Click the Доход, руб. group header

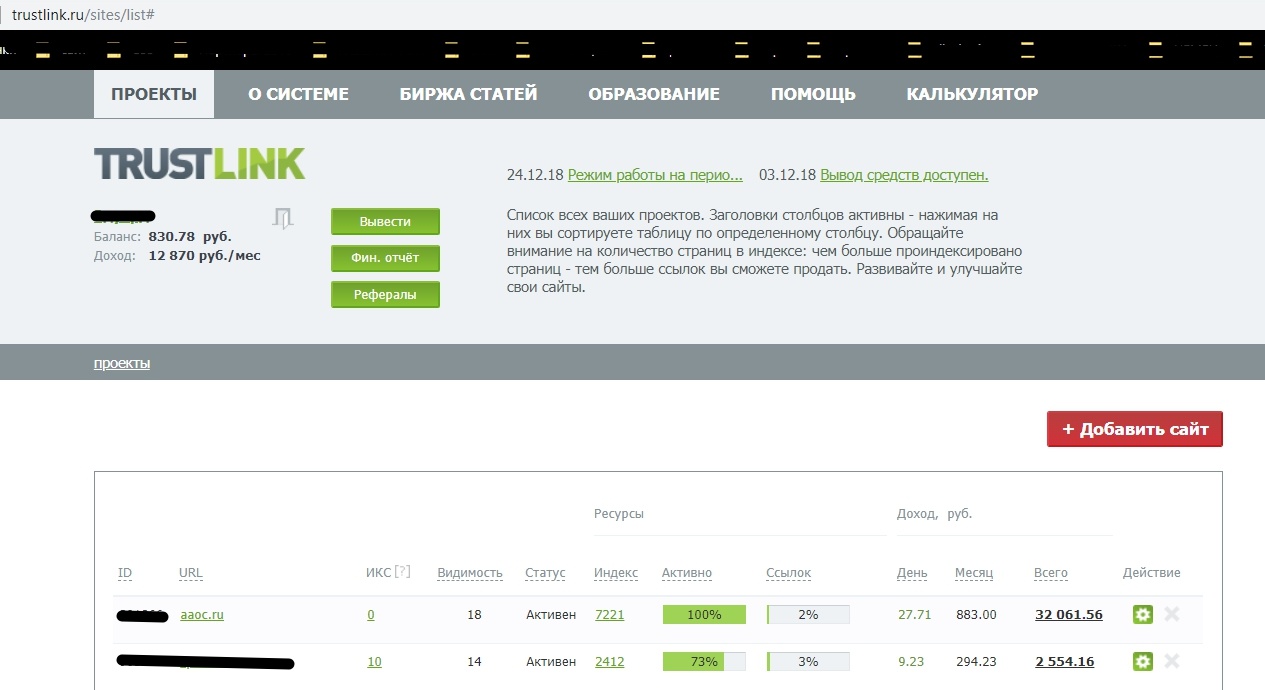934,513
